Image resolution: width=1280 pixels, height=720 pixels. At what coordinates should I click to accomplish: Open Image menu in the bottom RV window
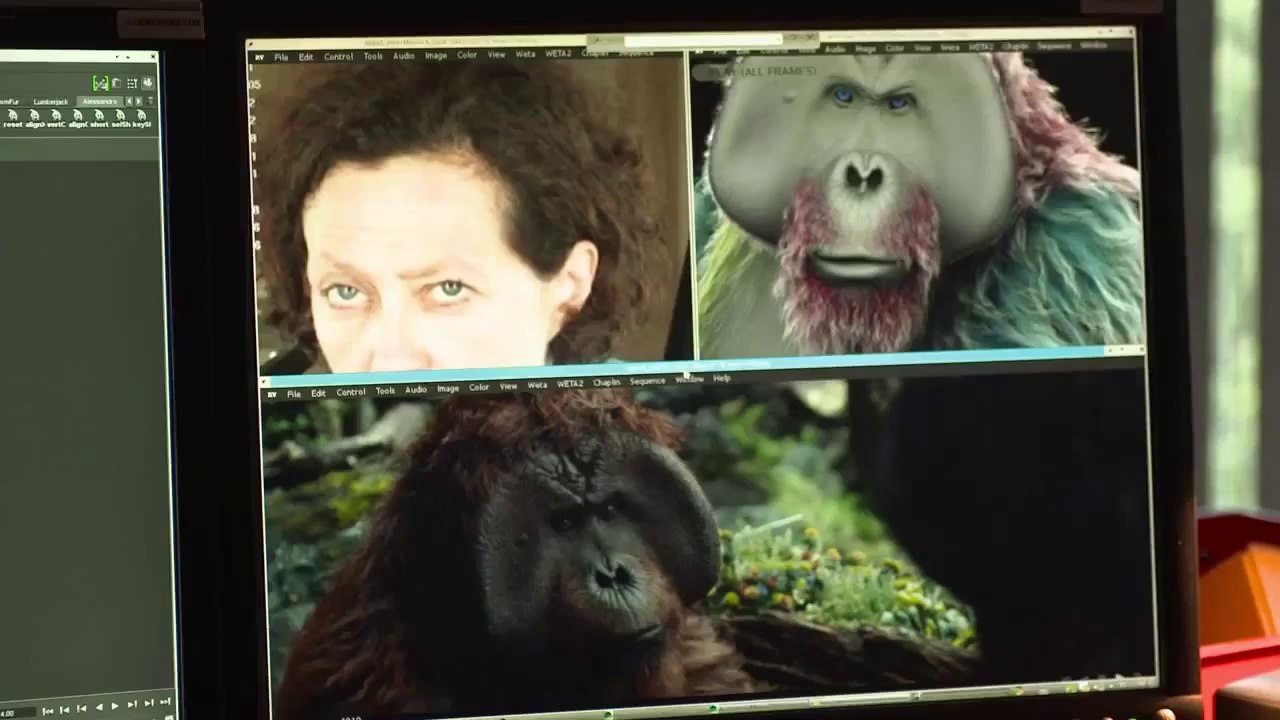coord(448,388)
